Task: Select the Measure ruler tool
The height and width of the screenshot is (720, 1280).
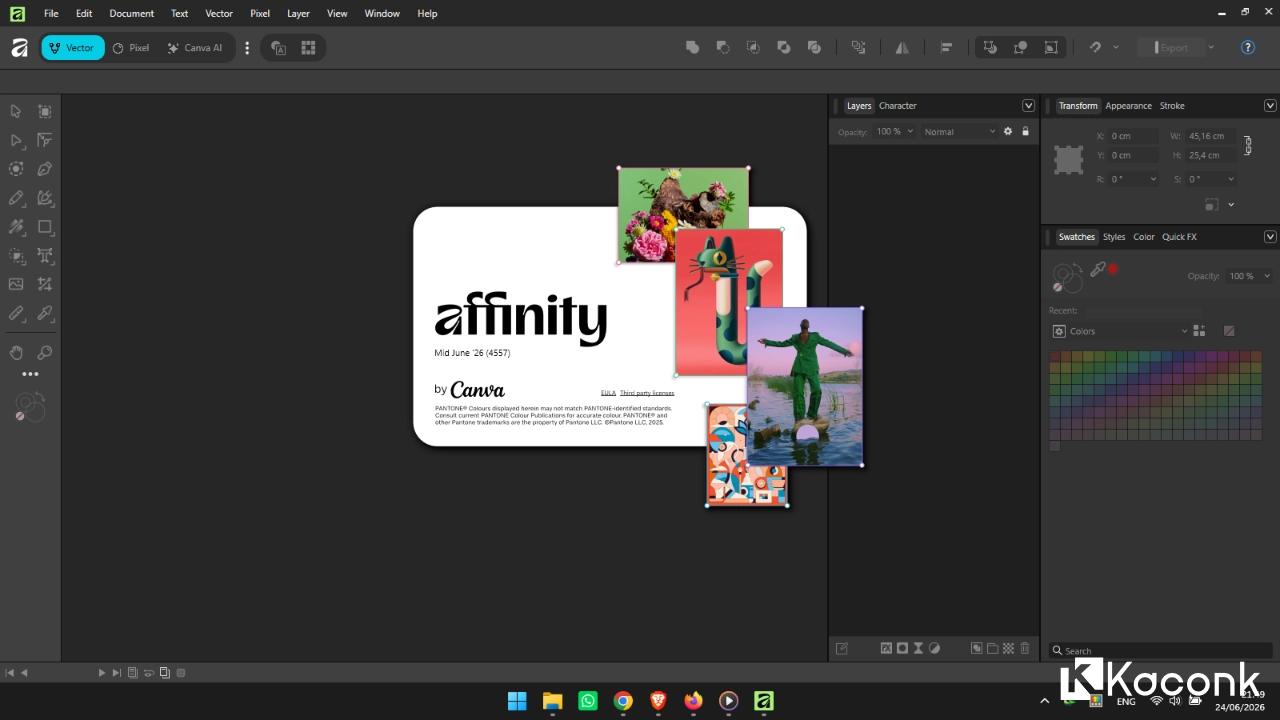Action: (x=16, y=313)
